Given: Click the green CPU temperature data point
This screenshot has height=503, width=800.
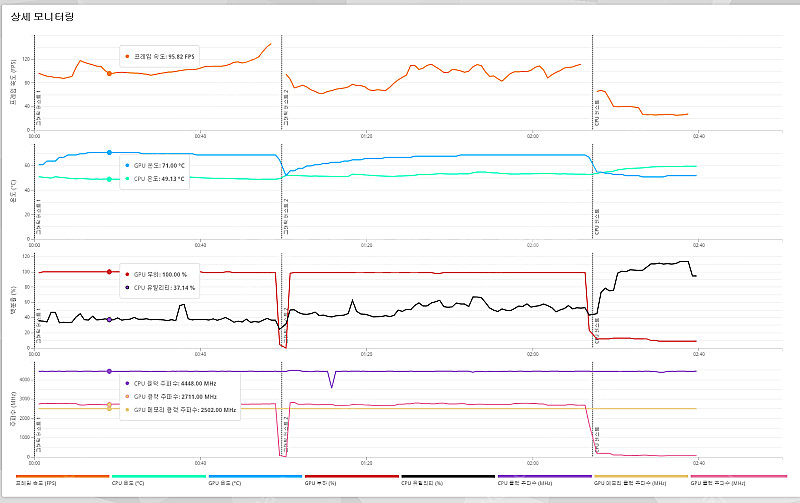Looking at the screenshot, I should tap(109, 179).
